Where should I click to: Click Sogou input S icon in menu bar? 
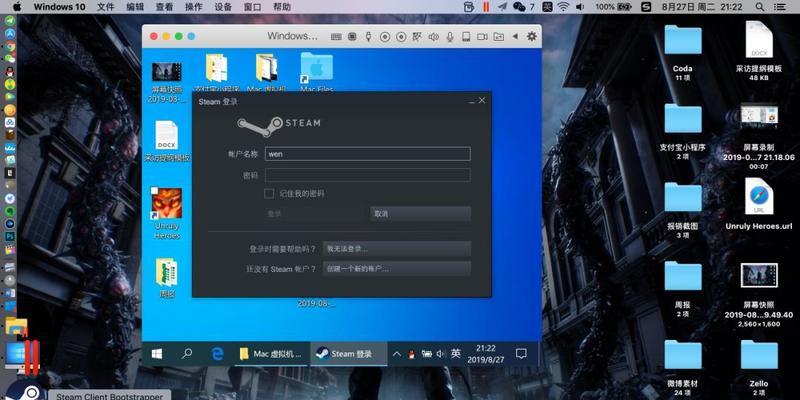tap(646, 7)
